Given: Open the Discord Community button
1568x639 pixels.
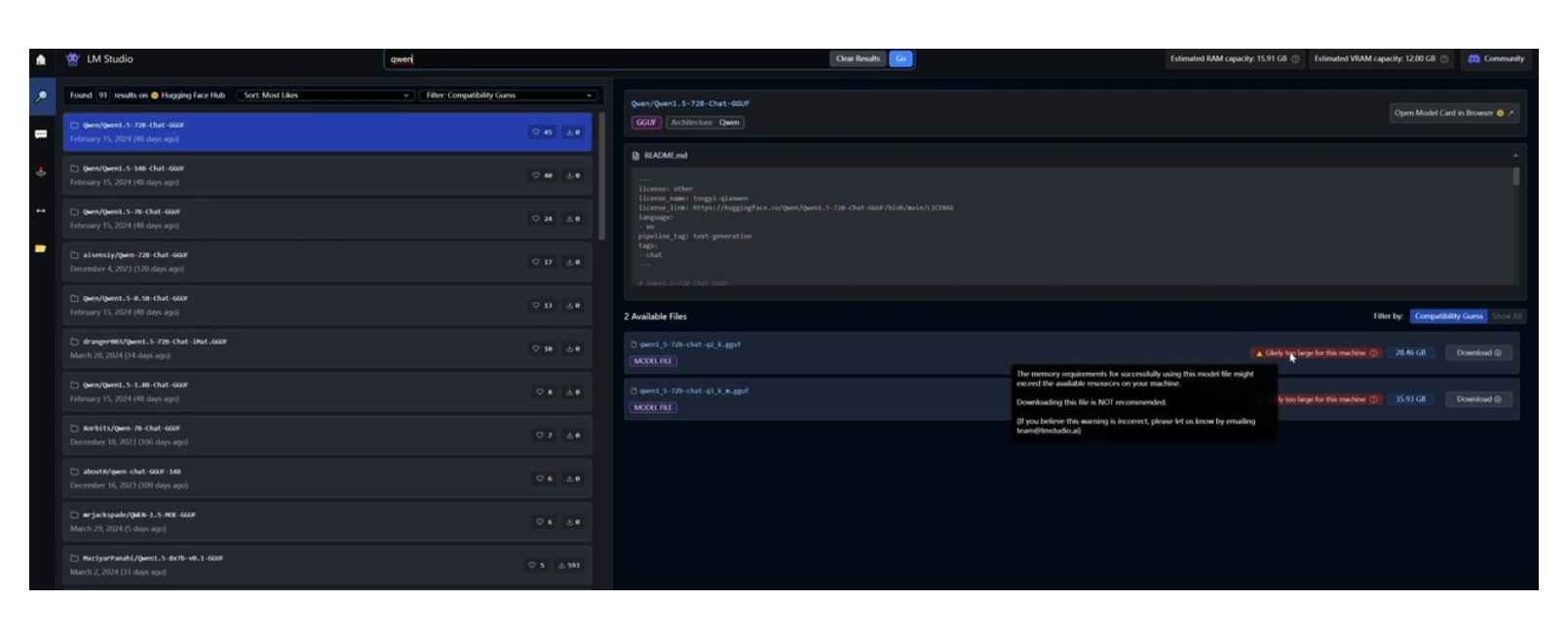Looking at the screenshot, I should pyautogui.click(x=1496, y=59).
